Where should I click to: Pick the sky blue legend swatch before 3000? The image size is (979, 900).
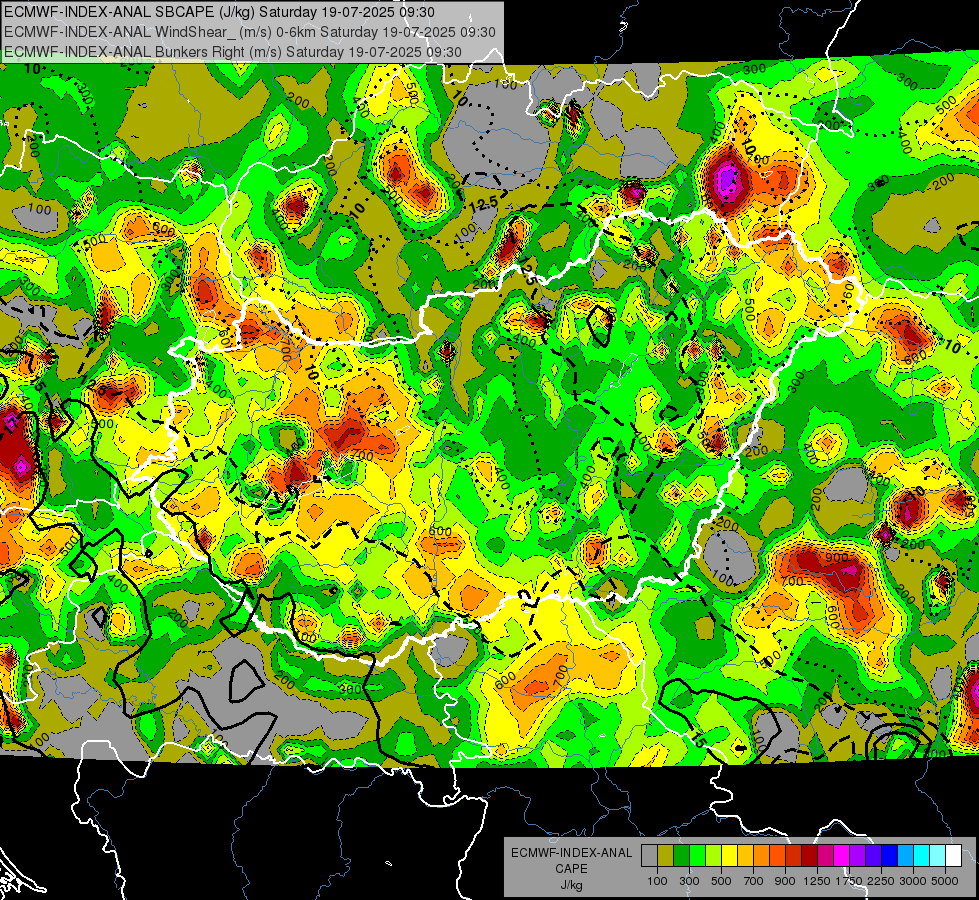point(906,856)
